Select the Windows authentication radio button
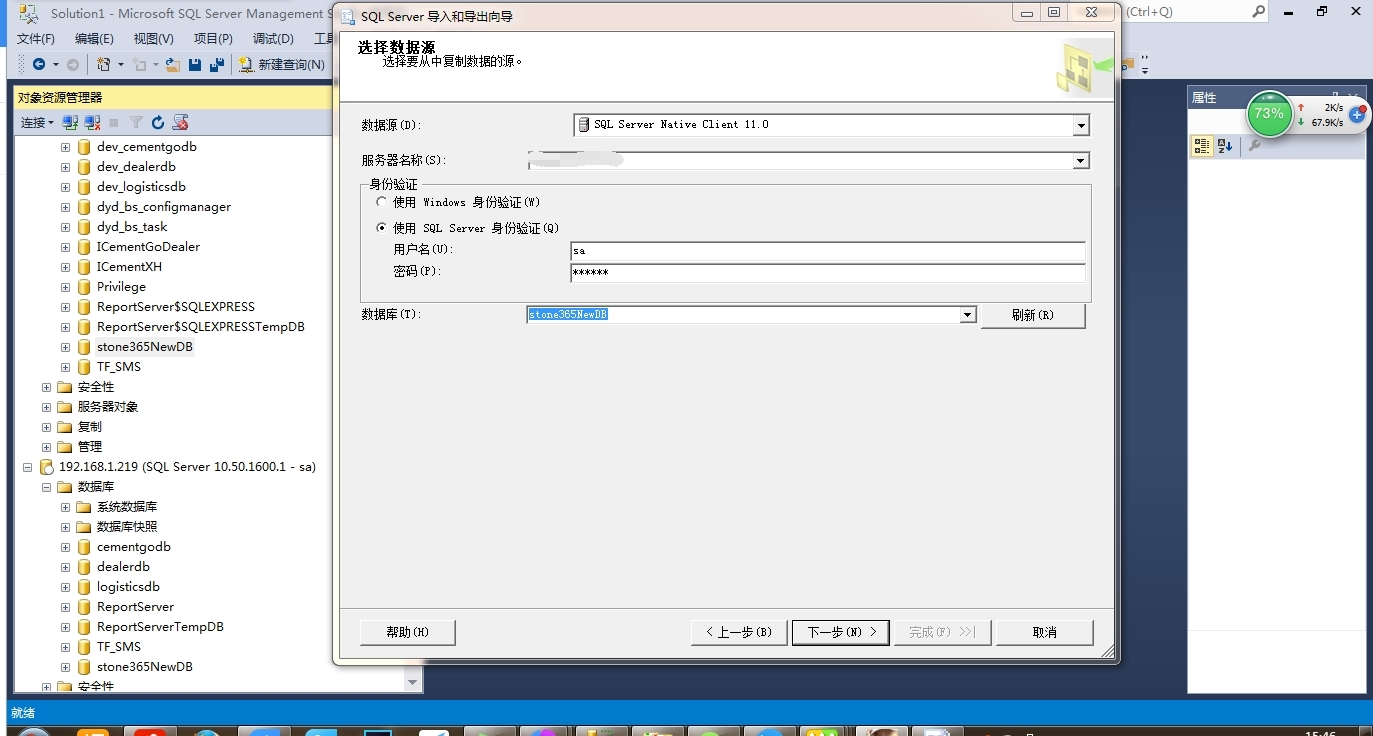1373x736 pixels. (x=381, y=202)
